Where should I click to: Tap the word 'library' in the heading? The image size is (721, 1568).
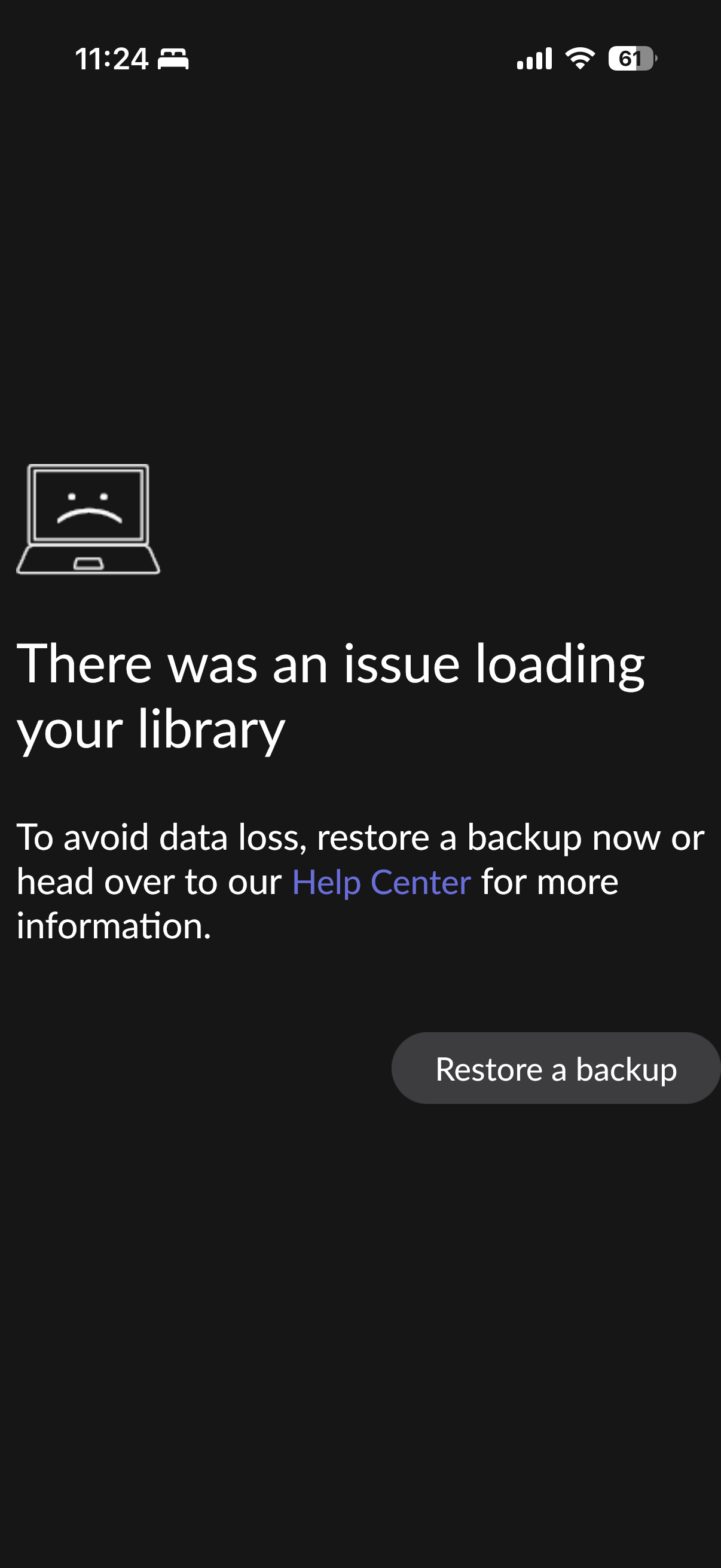coord(211,729)
